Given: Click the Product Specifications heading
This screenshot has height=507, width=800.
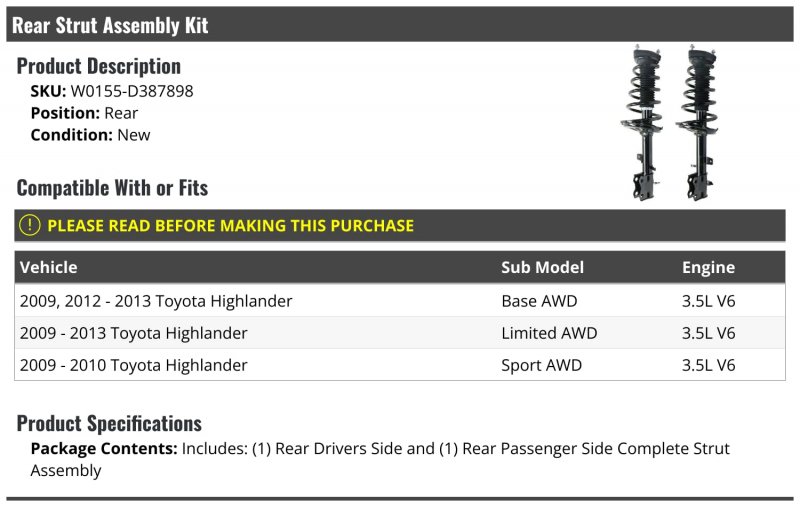Looking at the screenshot, I should [109, 423].
